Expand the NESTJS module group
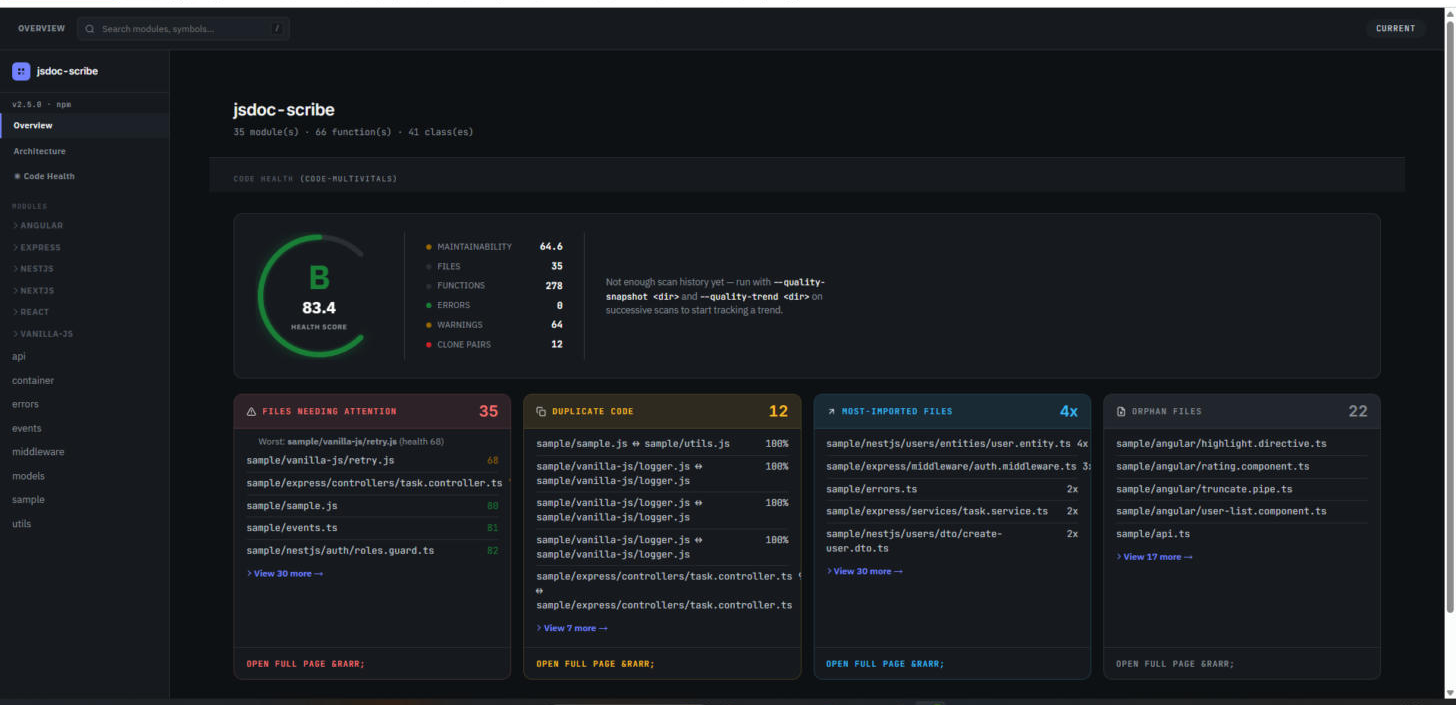This screenshot has width=1456, height=705. tap(33, 269)
